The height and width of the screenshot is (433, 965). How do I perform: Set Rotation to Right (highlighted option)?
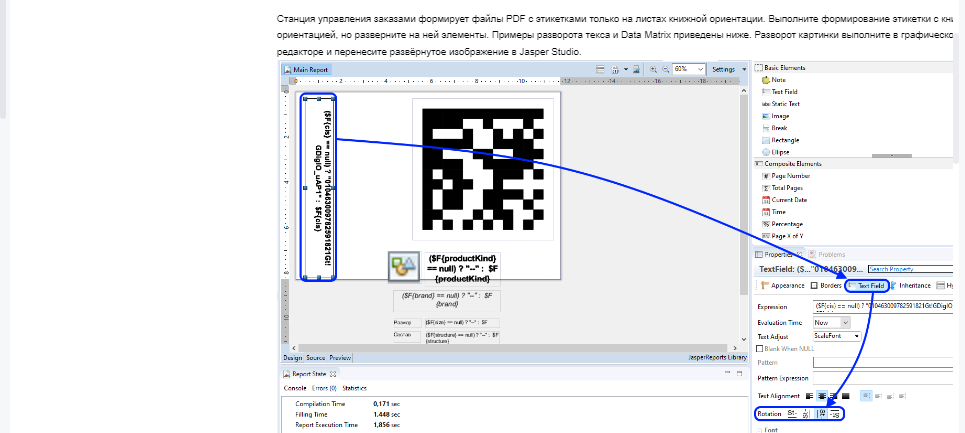(x=821, y=414)
